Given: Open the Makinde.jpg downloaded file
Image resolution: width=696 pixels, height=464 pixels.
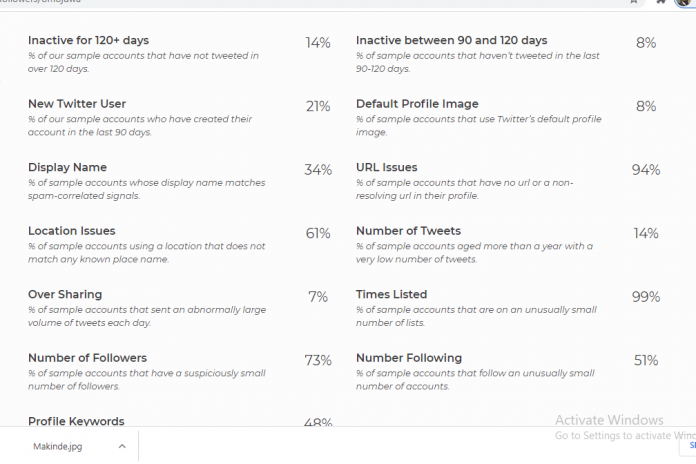Looking at the screenshot, I should pyautogui.click(x=60, y=446).
